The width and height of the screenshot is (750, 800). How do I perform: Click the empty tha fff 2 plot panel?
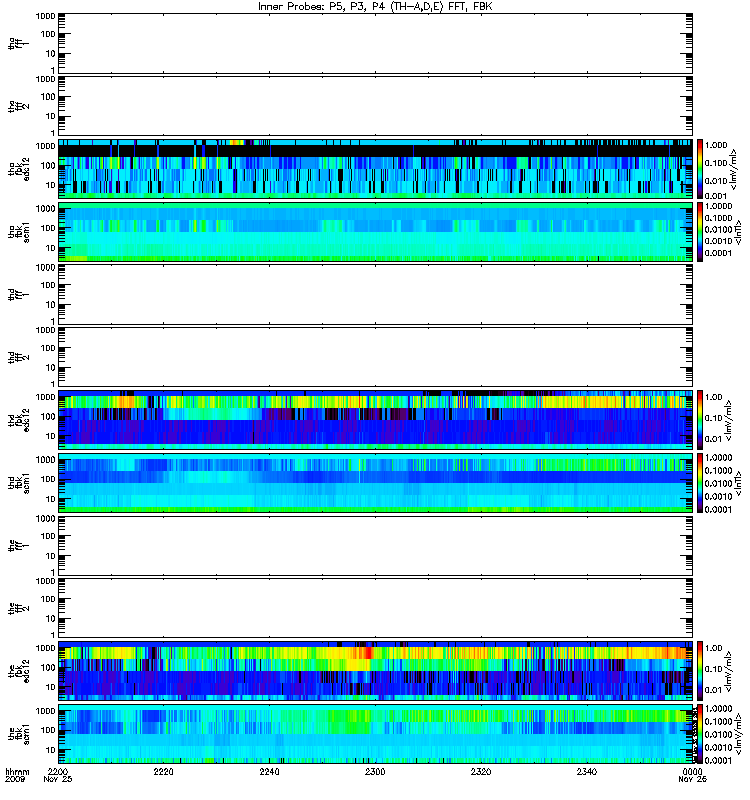click(x=376, y=106)
